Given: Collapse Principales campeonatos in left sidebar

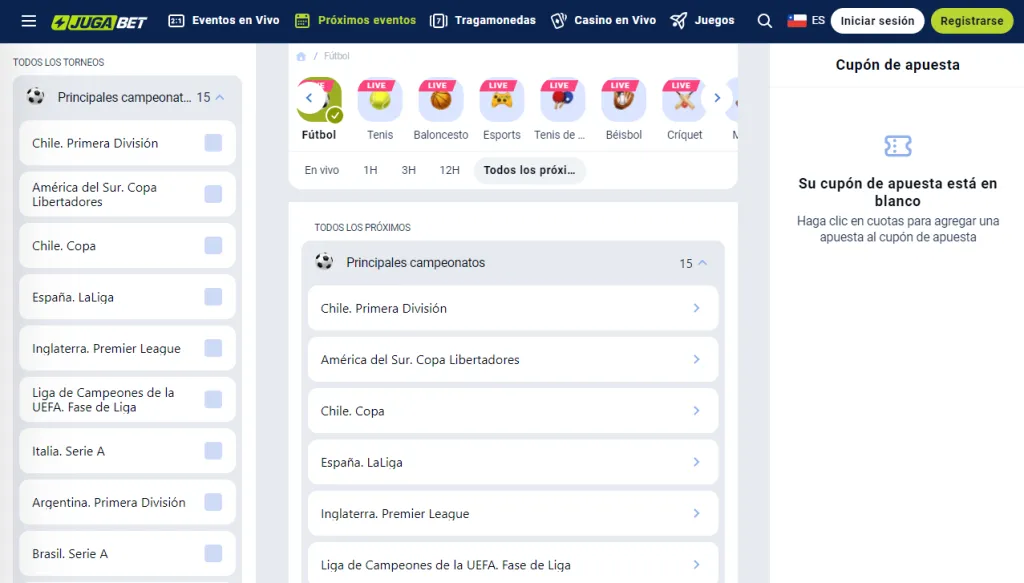Looking at the screenshot, I should (x=220, y=97).
